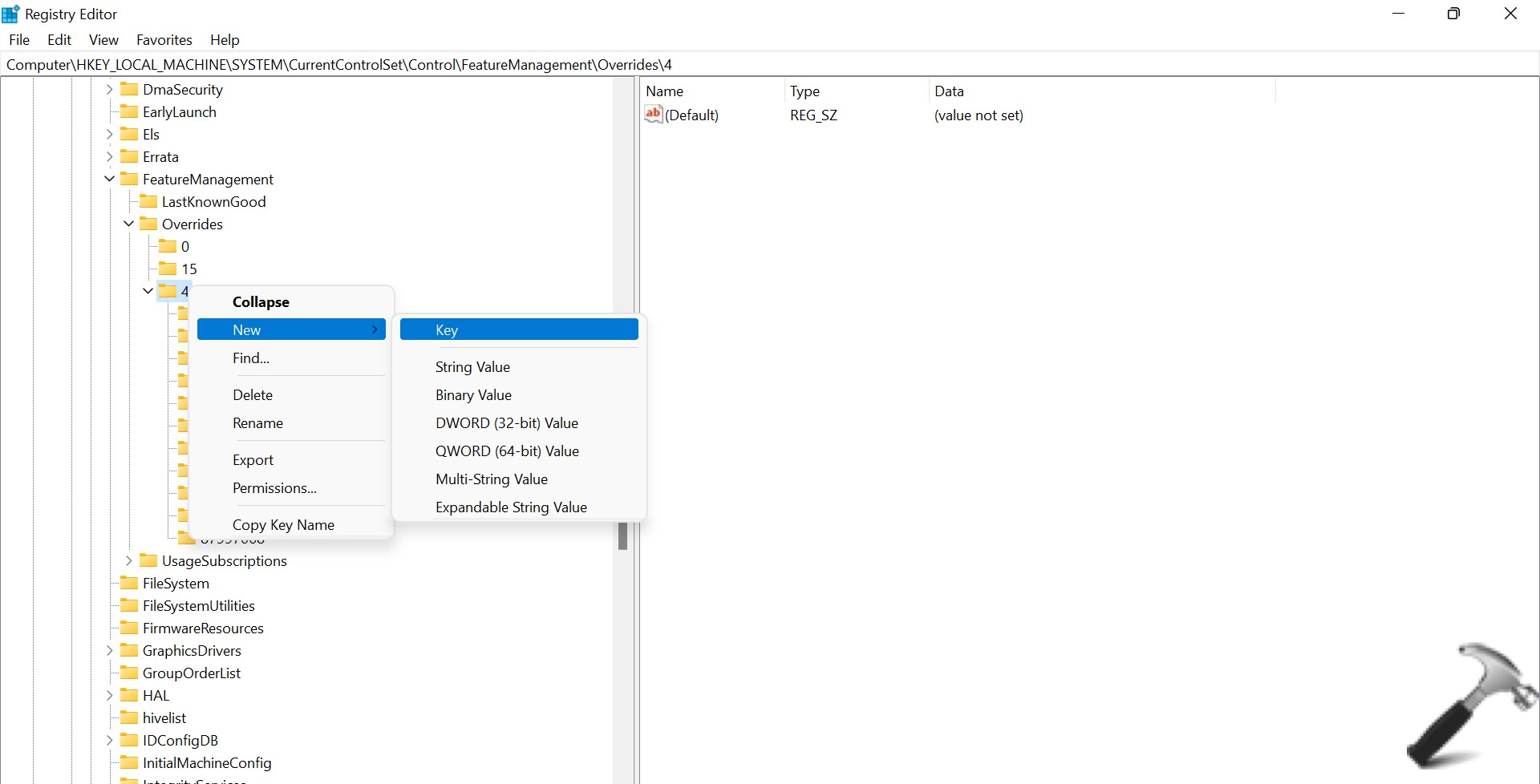Click the DmaSecurity folder icon

129,89
